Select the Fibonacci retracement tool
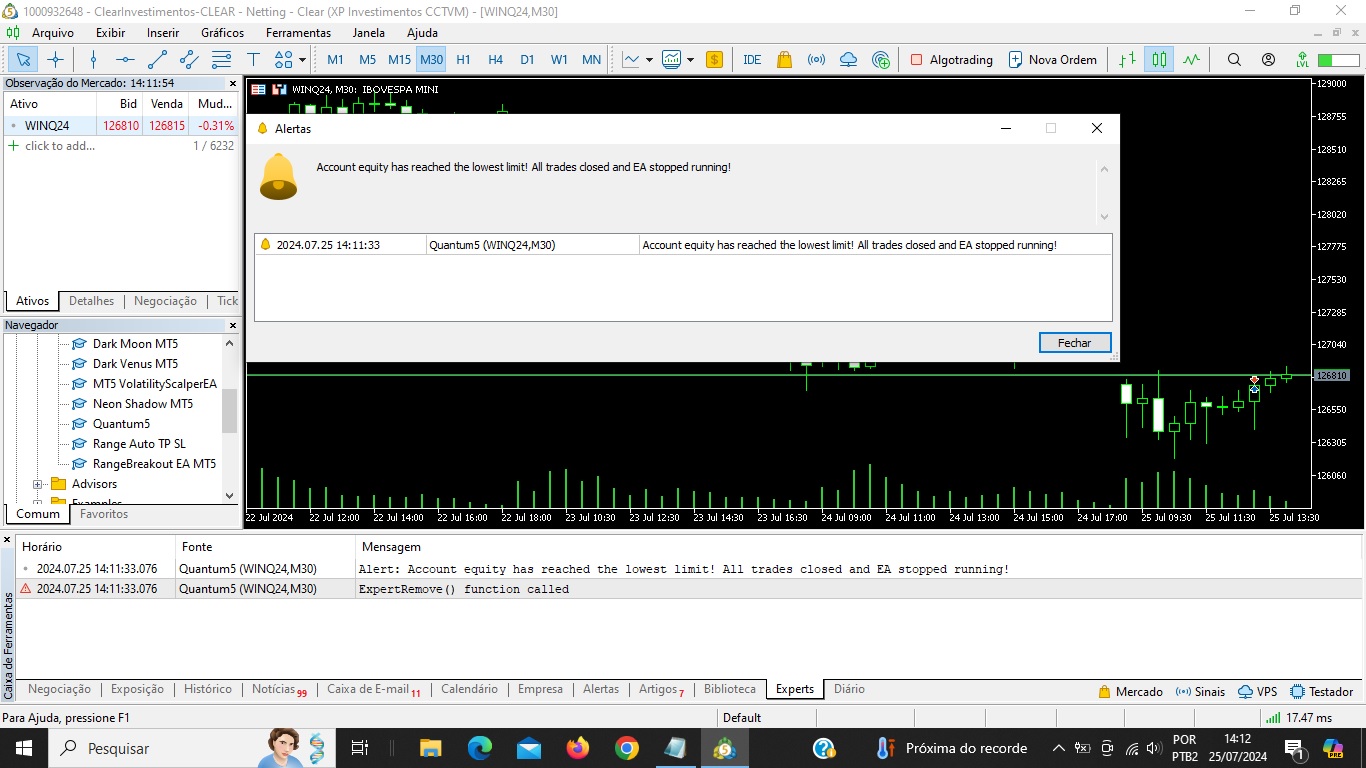Viewport: 1366px width, 768px height. [x=221, y=59]
